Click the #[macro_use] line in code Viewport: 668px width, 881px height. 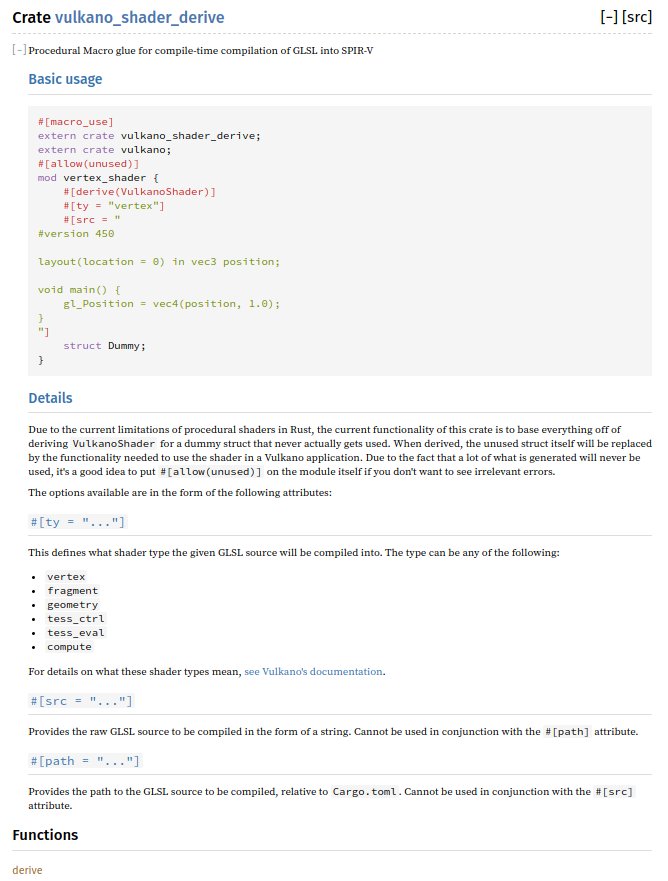point(76,122)
